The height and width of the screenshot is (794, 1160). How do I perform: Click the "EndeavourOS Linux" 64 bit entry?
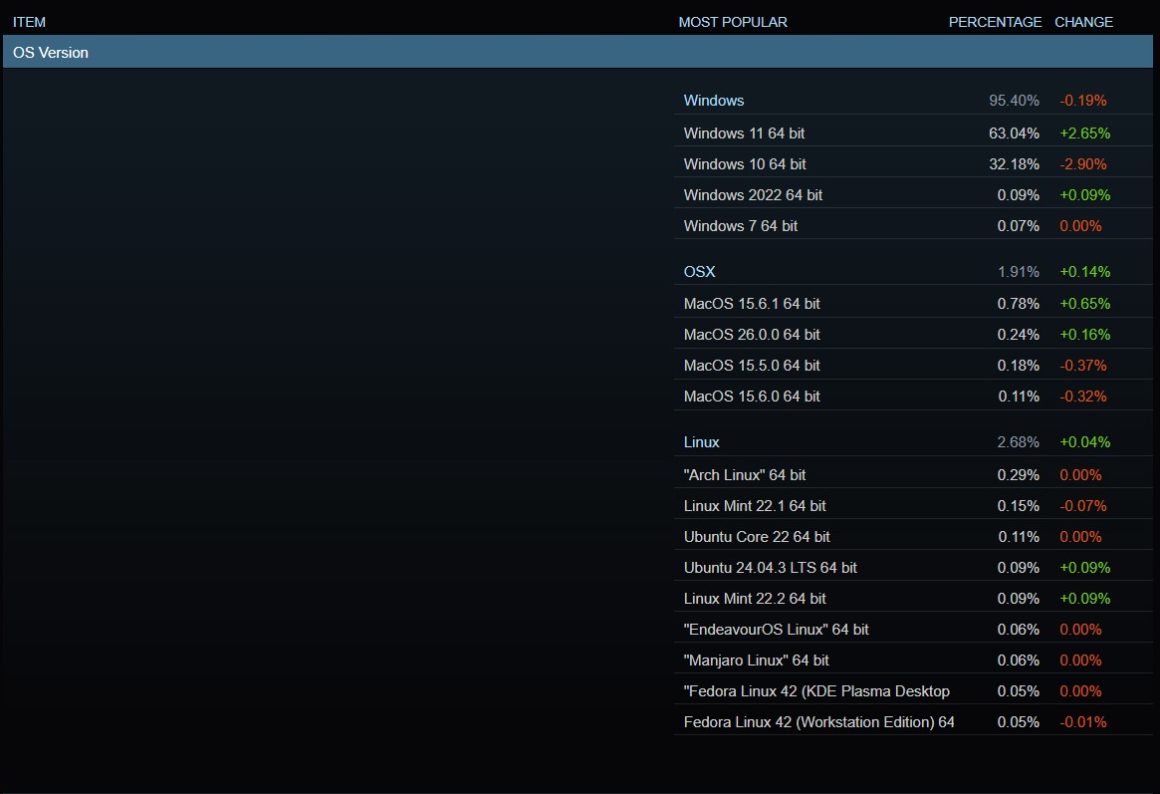[776, 629]
